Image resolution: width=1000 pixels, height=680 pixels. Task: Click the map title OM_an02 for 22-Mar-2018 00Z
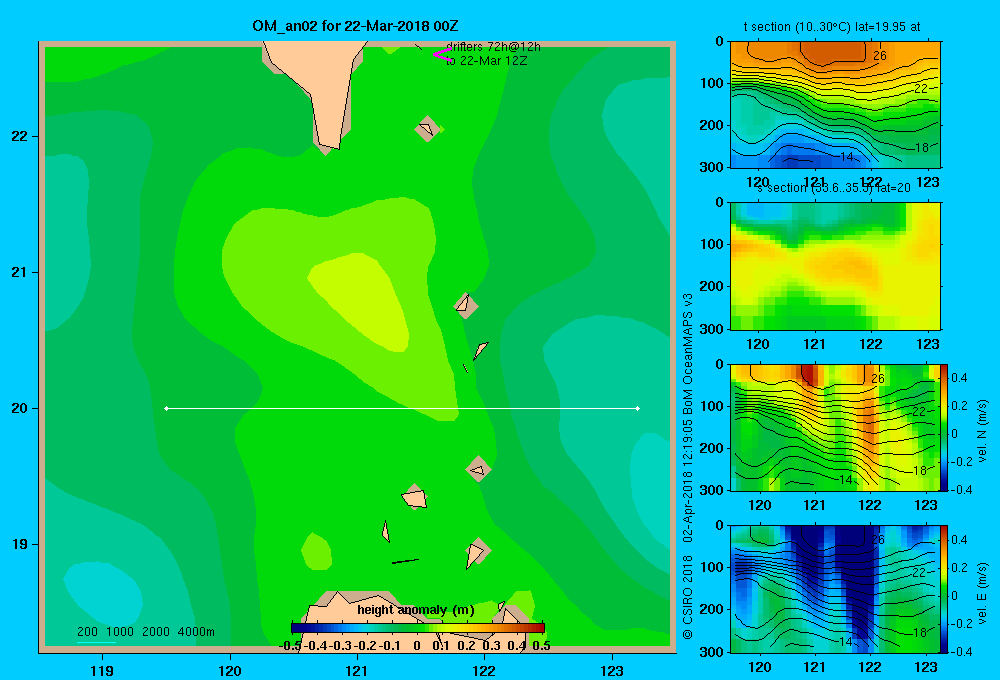pos(355,26)
